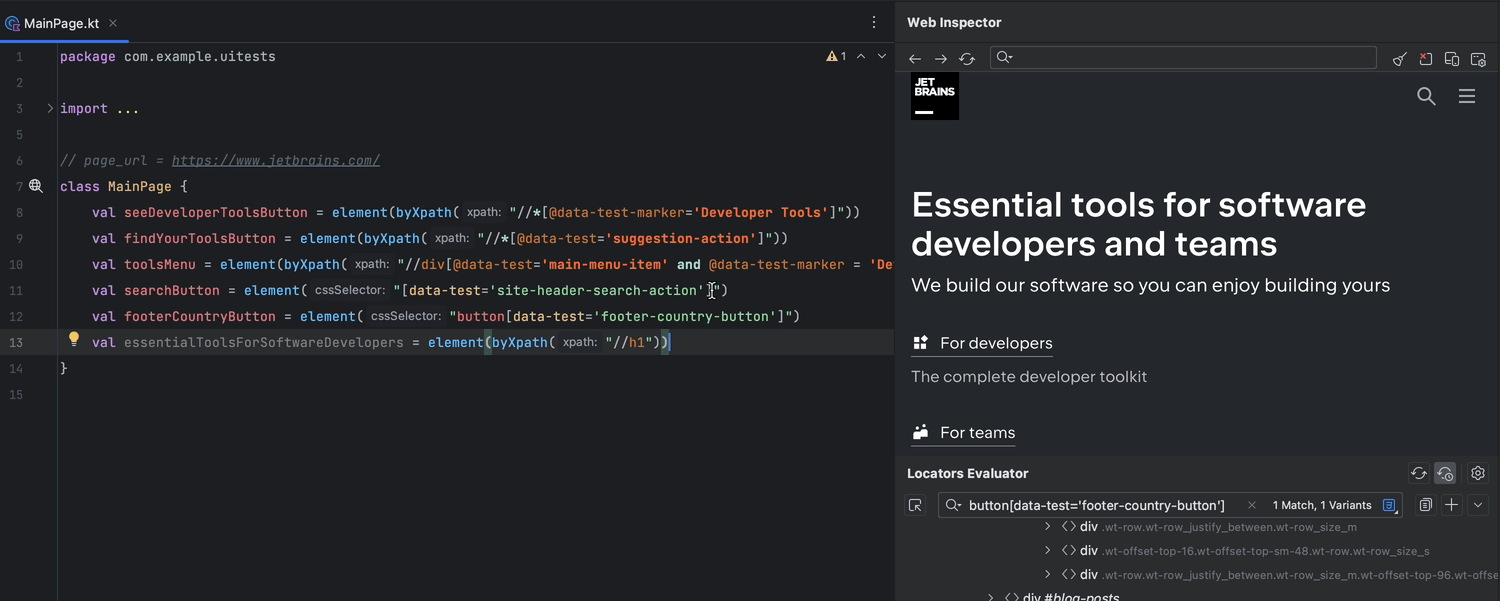Reload the page in Web Inspector
The height and width of the screenshot is (601, 1500).
pyautogui.click(x=967, y=59)
